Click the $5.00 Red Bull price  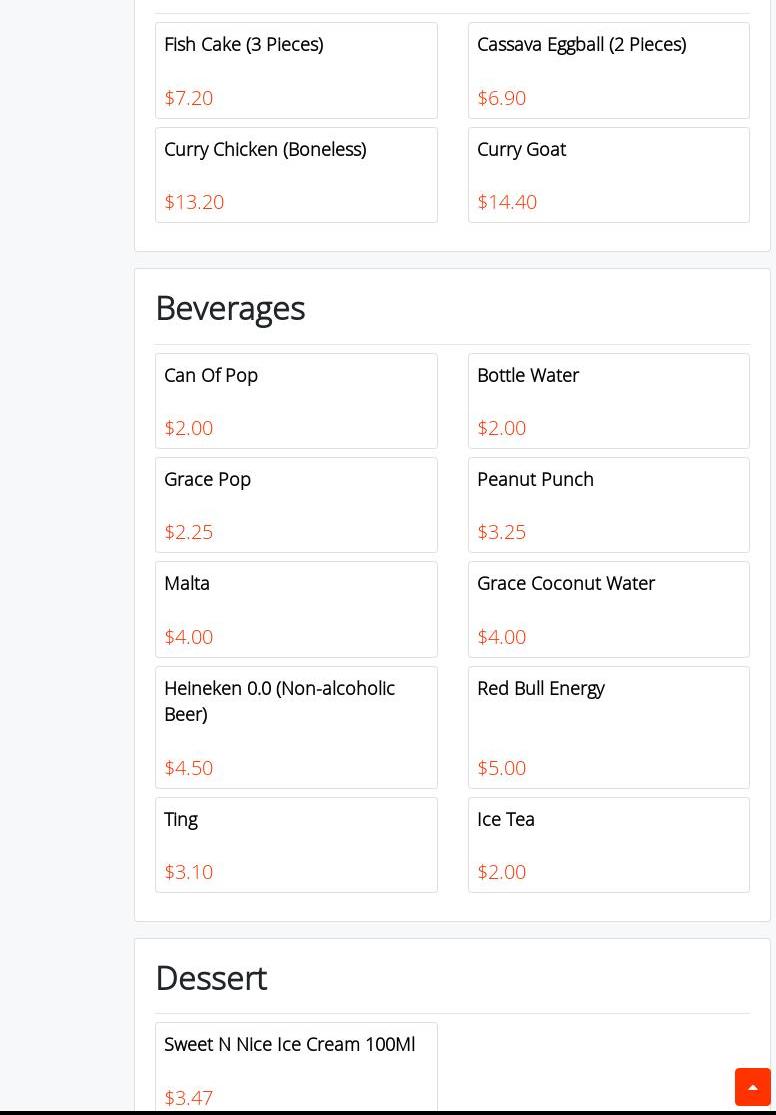[501, 768]
